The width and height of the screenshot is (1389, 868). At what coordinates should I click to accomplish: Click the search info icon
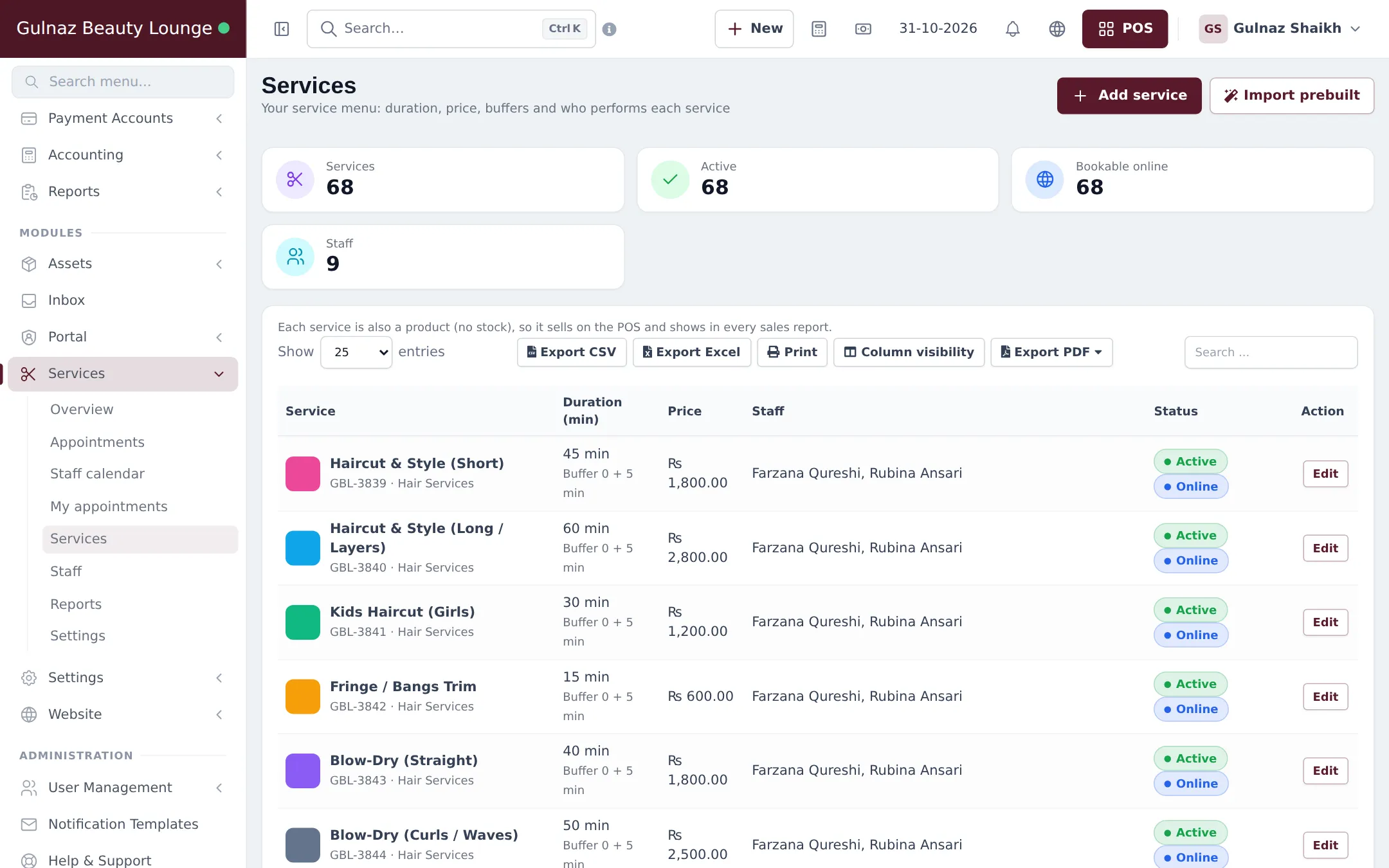tap(610, 30)
